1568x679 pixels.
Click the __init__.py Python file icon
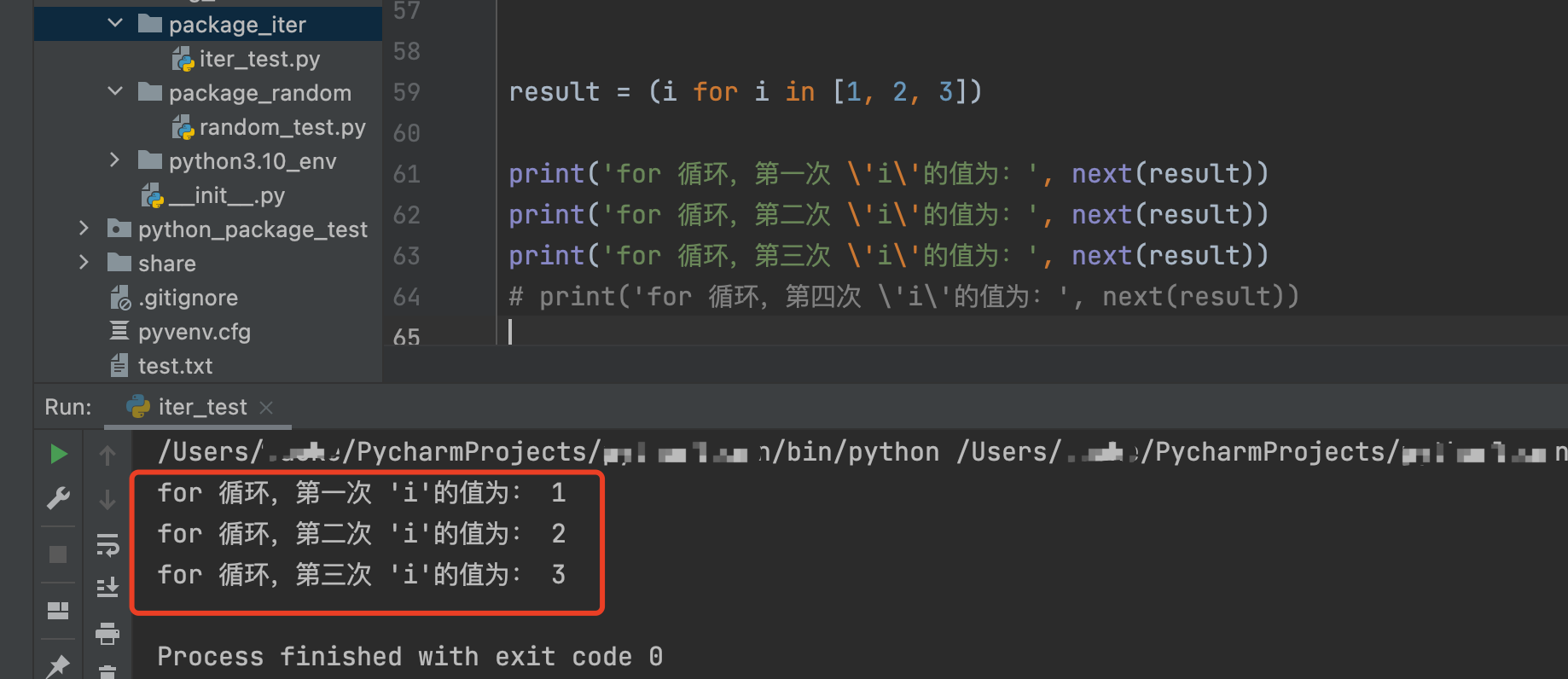click(152, 195)
